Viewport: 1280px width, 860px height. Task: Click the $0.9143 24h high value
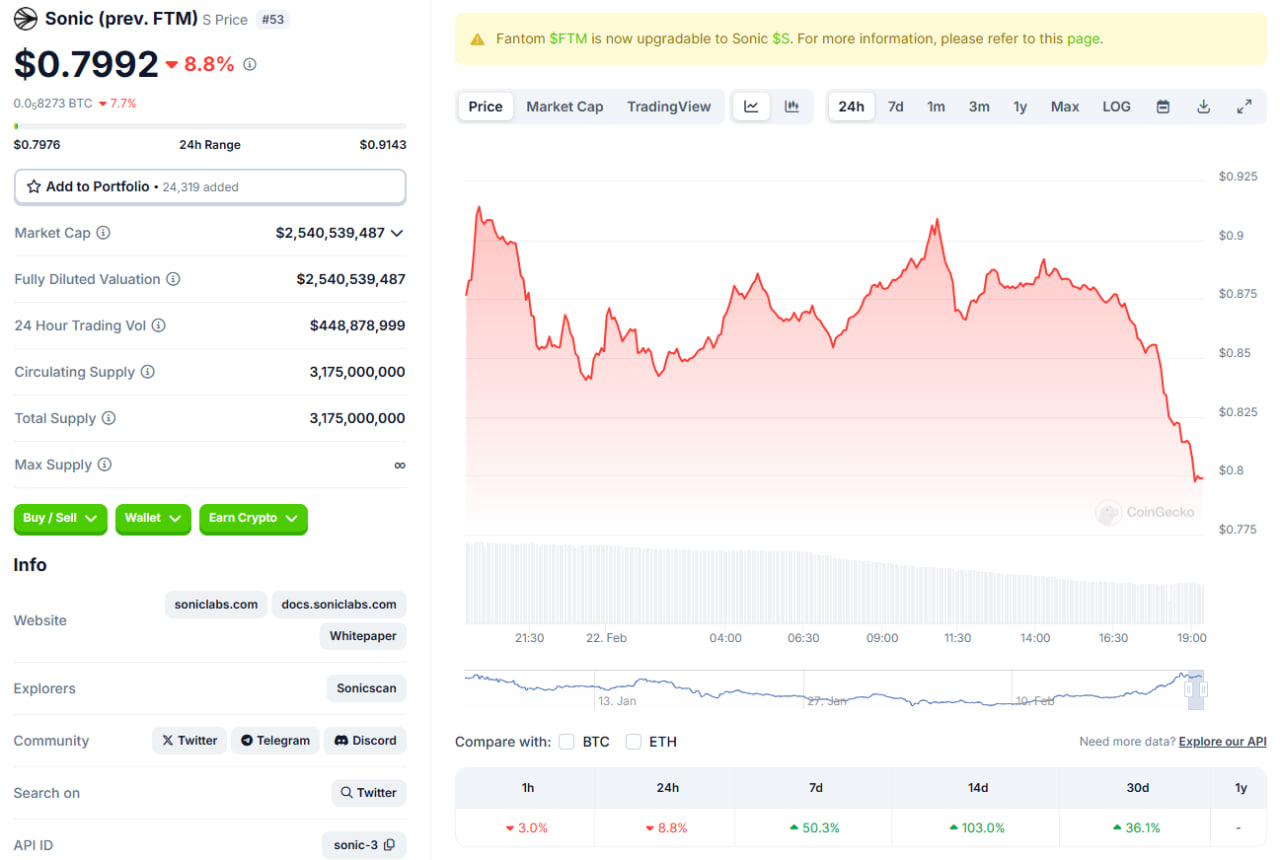pos(383,145)
